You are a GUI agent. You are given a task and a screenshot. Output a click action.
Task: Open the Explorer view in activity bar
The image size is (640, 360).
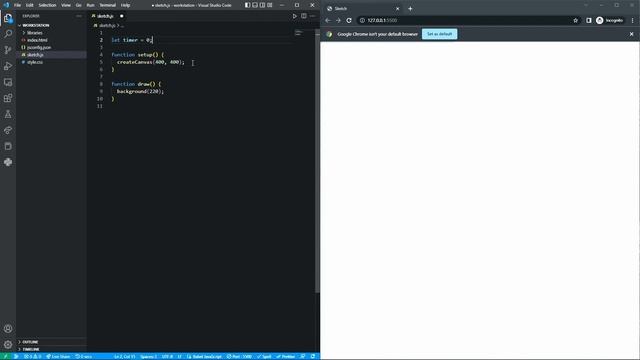coord(8,18)
